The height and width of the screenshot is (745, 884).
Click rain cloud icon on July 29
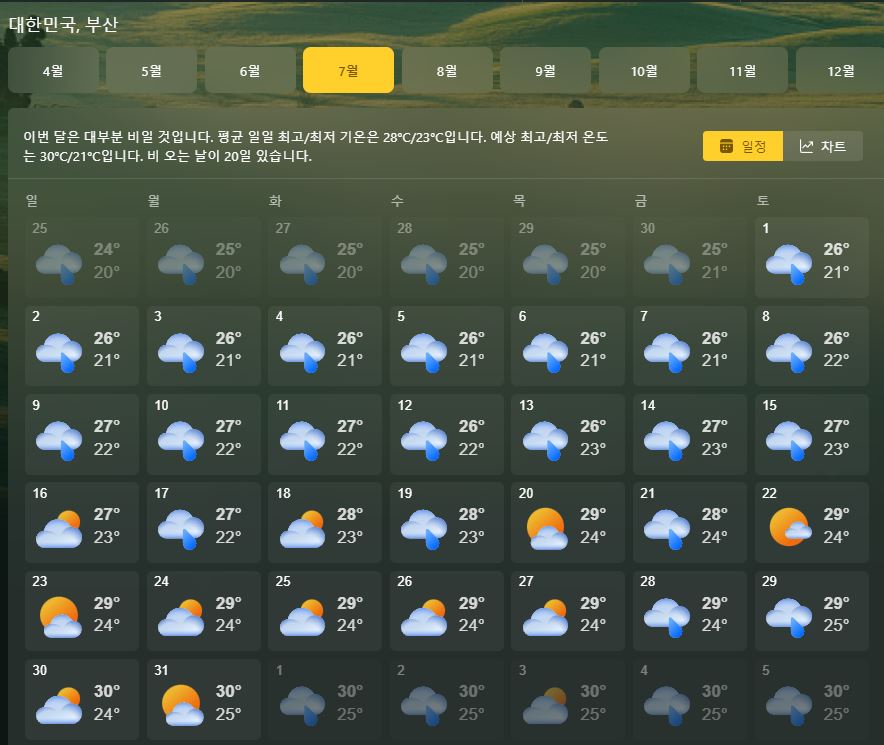point(789,618)
